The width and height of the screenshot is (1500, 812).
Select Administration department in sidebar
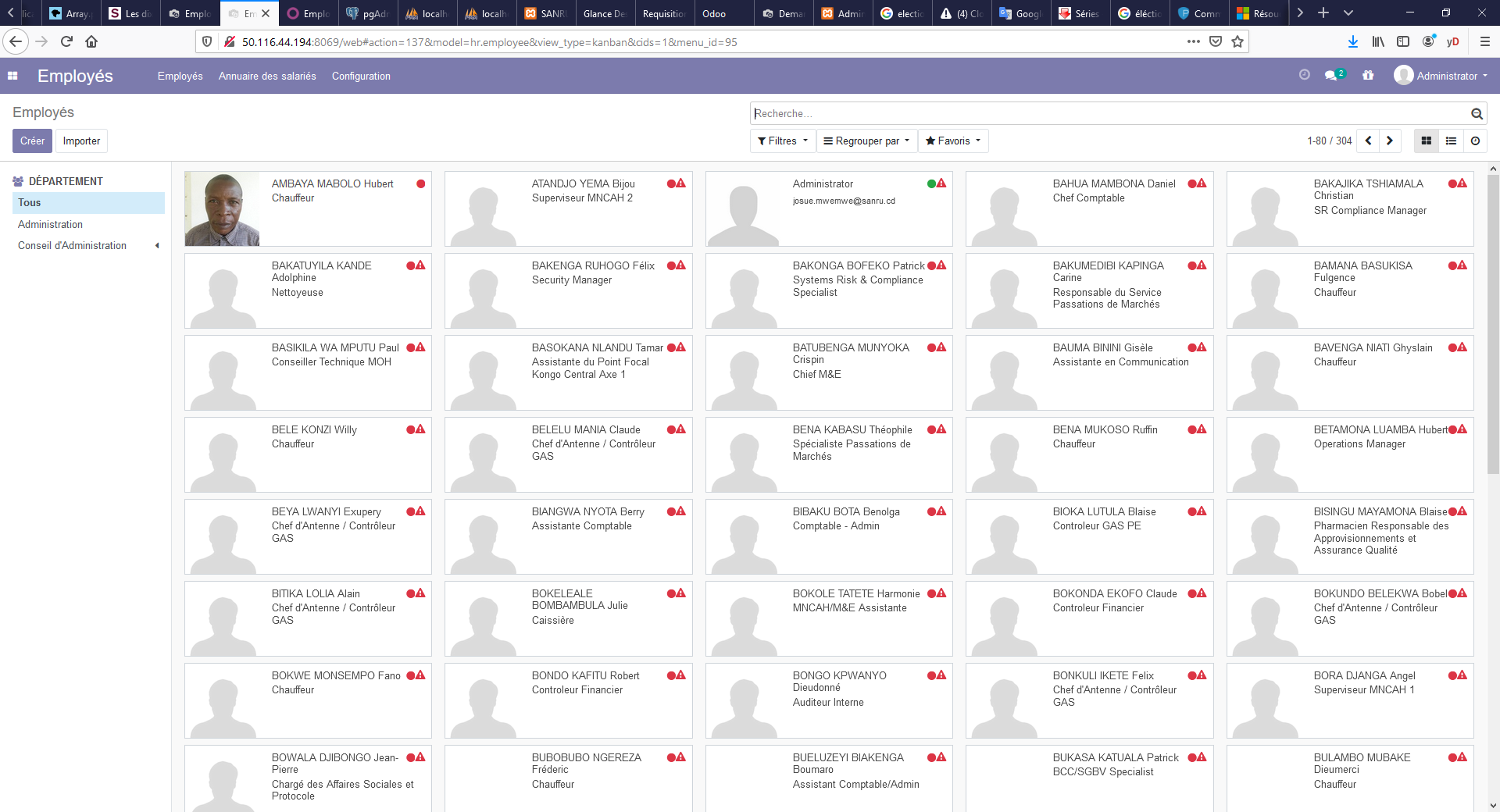tap(50, 224)
